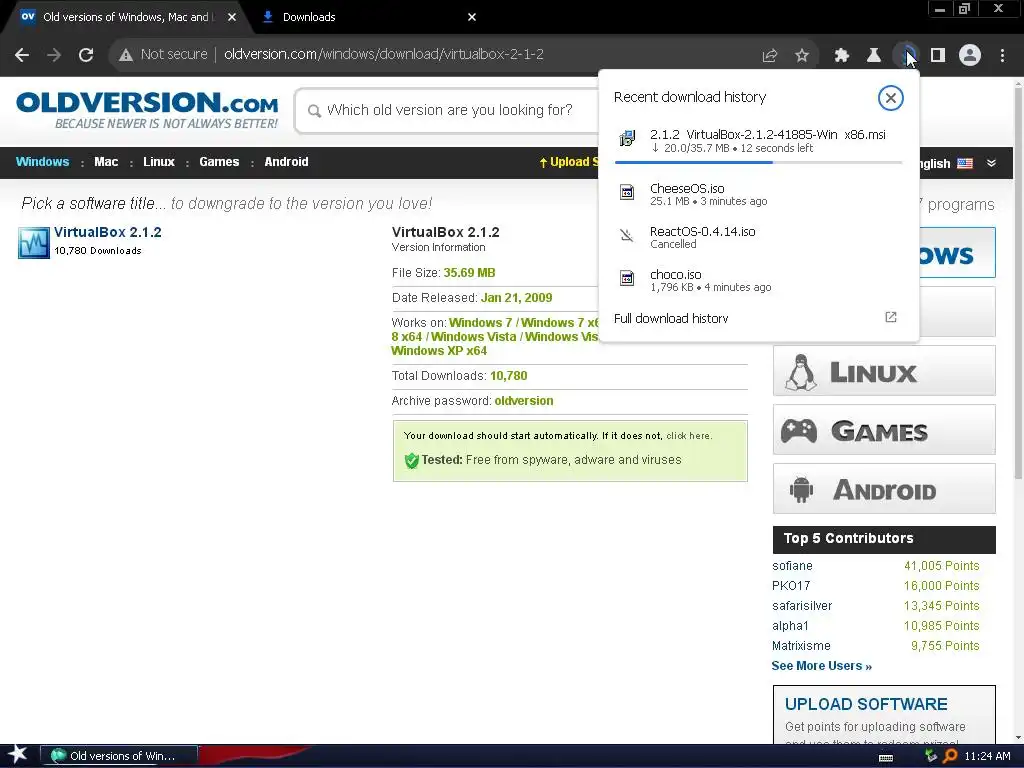Image resolution: width=1024 pixels, height=768 pixels.
Task: Click the Linux penguin icon
Action: (801, 372)
